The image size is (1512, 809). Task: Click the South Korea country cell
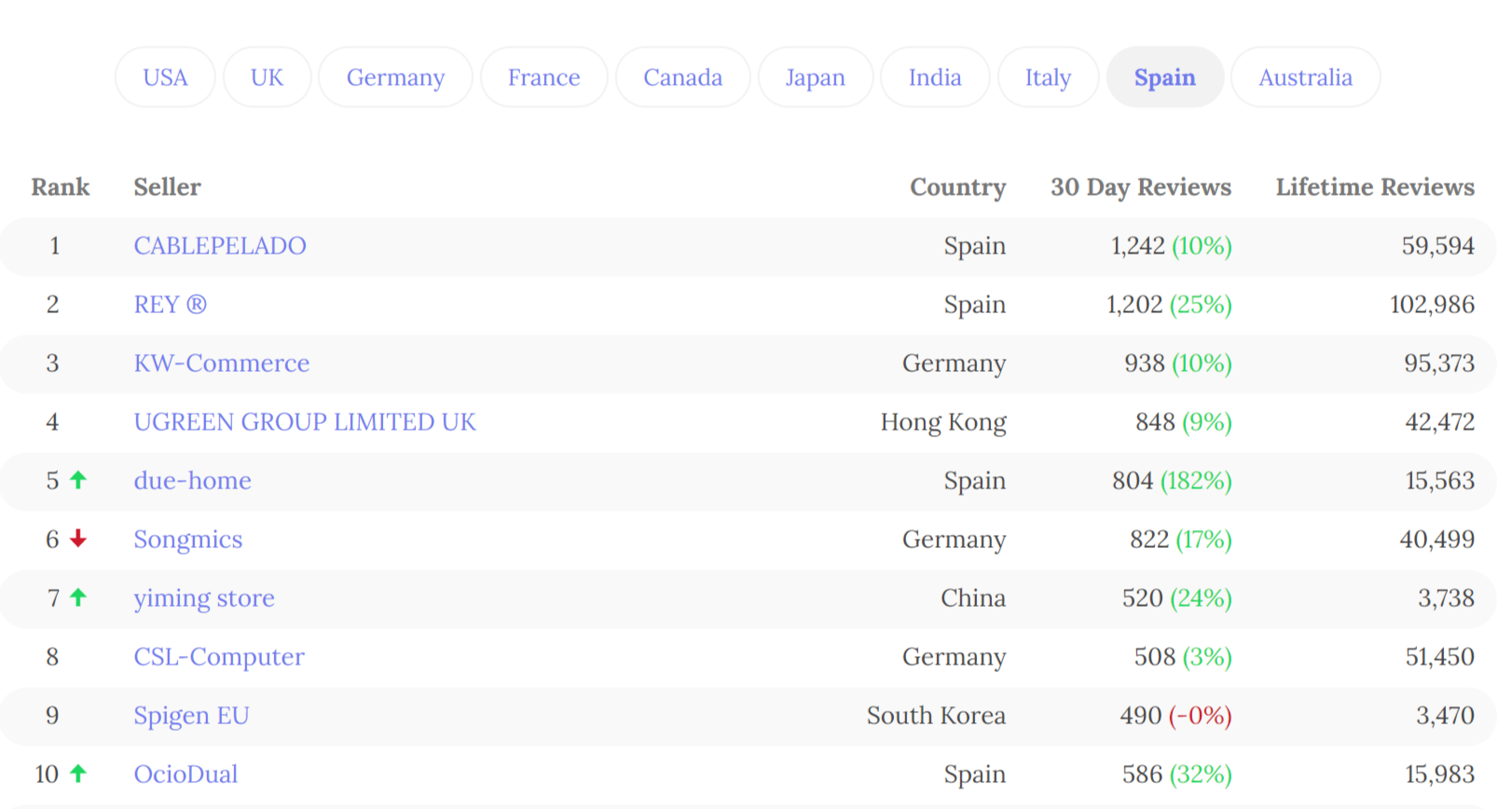937,716
